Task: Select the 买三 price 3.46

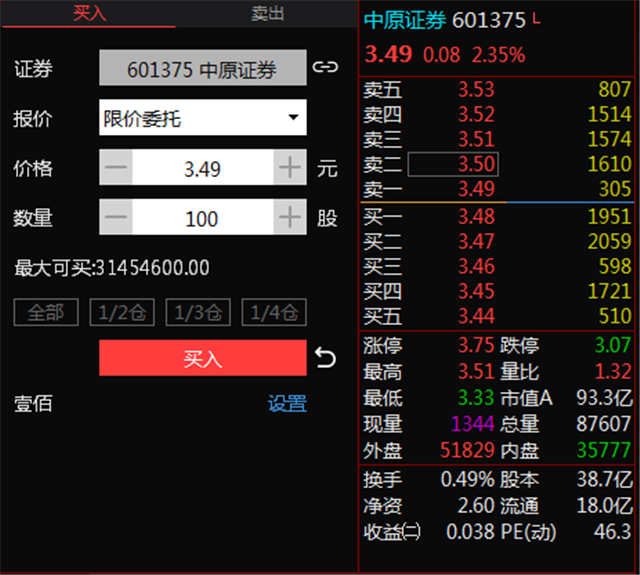Action: click(x=476, y=266)
